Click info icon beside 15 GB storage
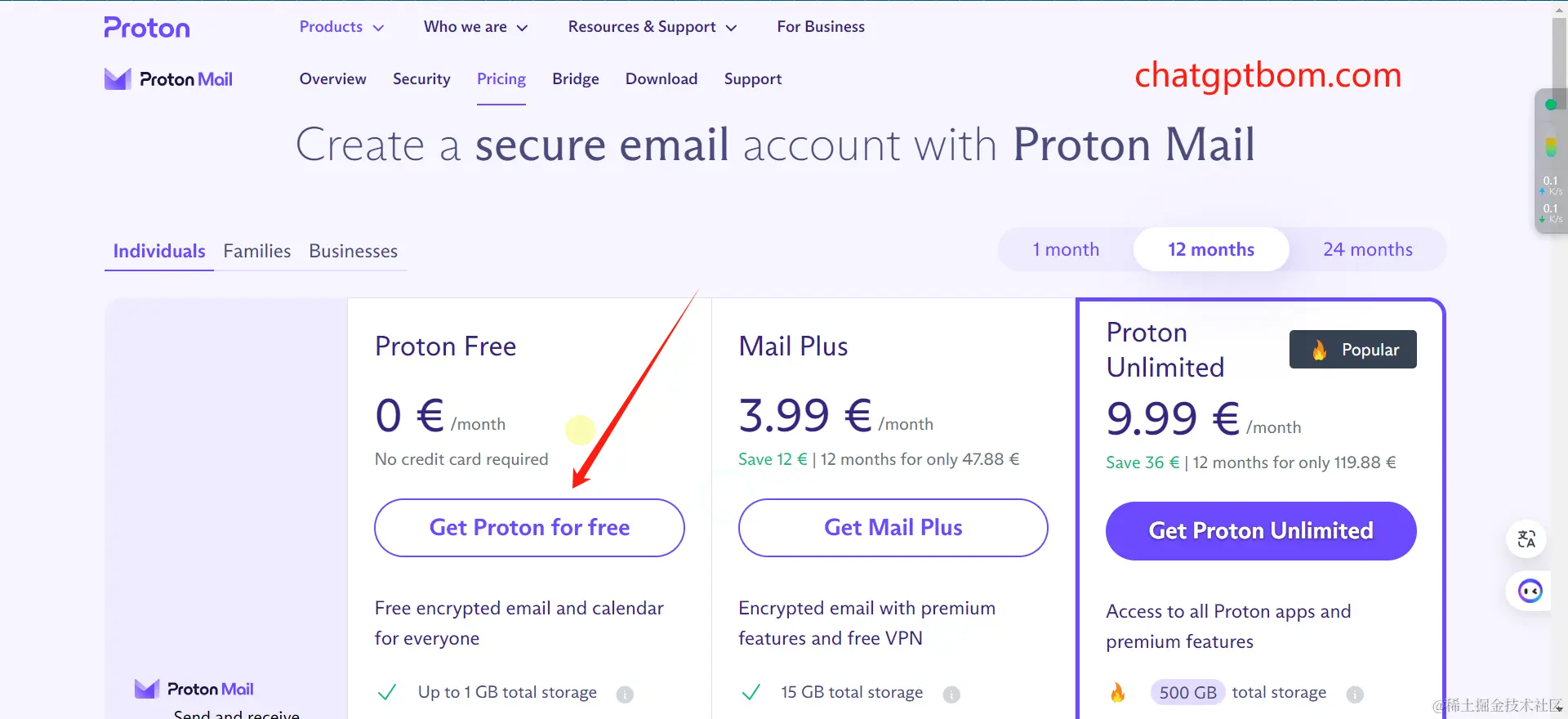The image size is (1568, 719). pyautogui.click(x=951, y=694)
